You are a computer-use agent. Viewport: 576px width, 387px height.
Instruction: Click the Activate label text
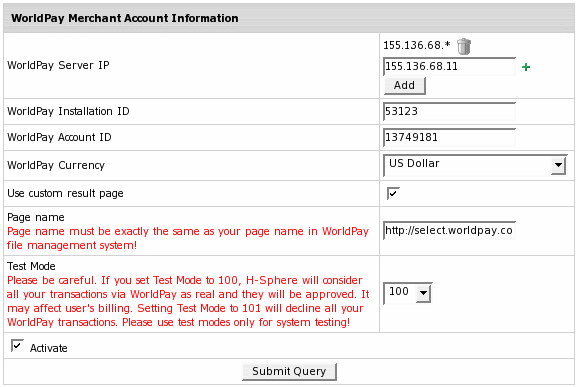point(48,348)
